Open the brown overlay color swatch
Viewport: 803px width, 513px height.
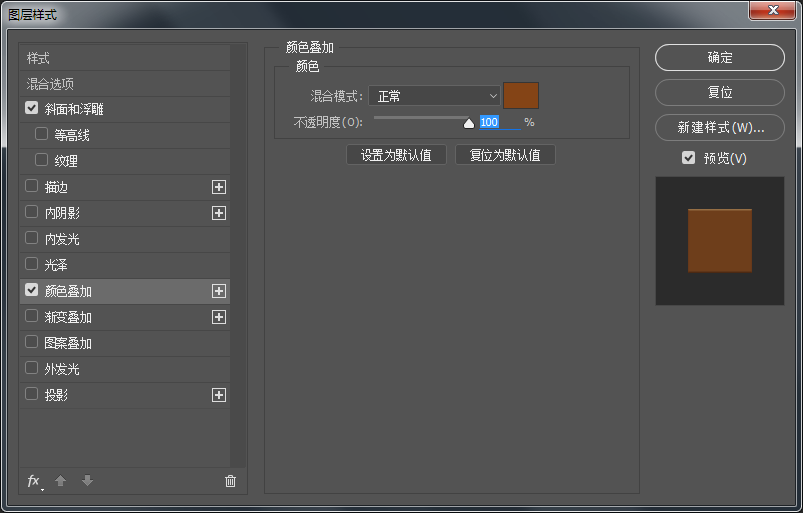coord(521,96)
